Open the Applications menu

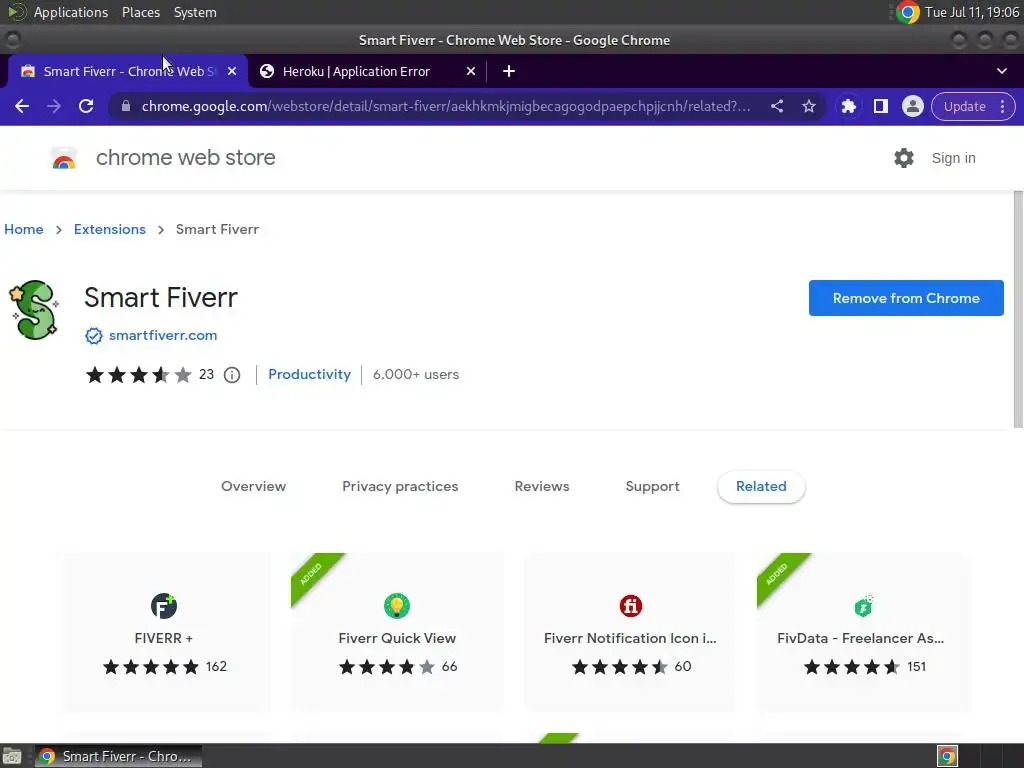pos(71,12)
